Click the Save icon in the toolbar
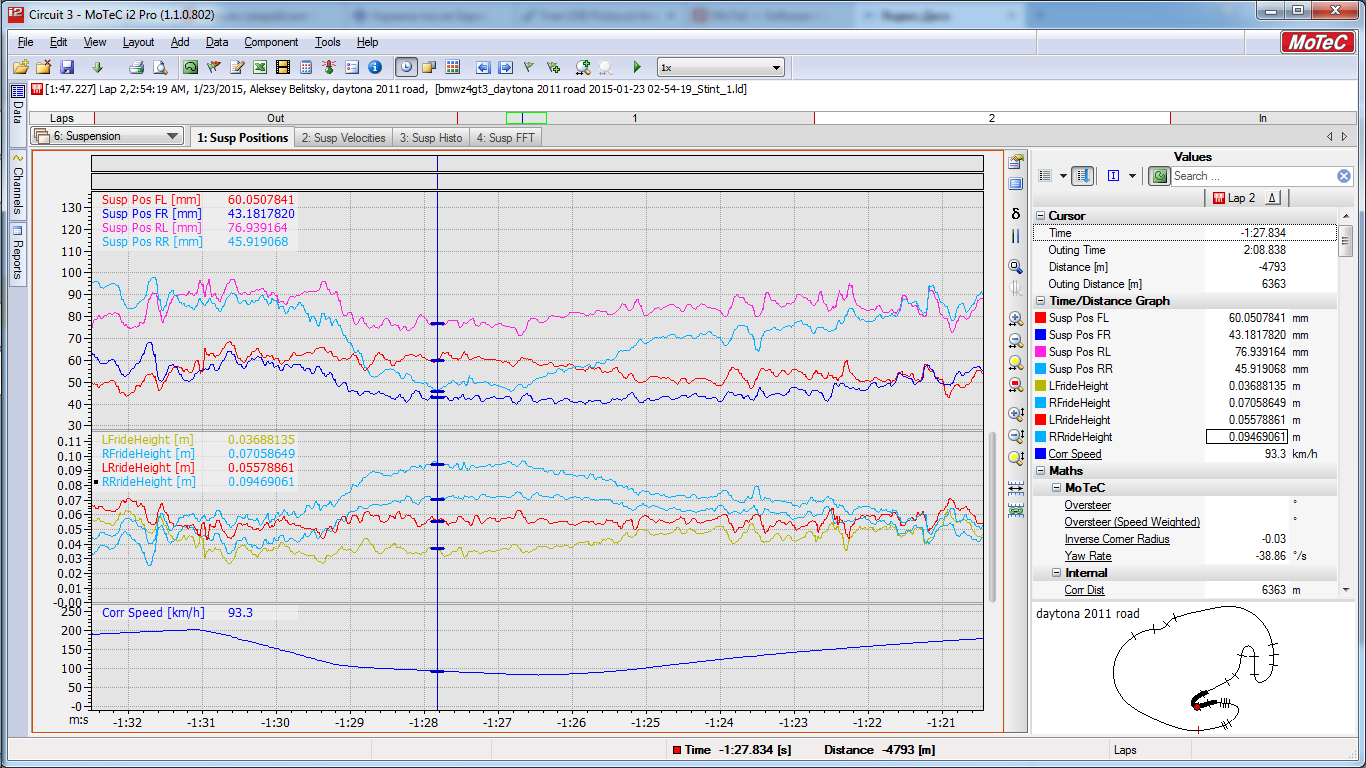This screenshot has height=768, width=1366. [67, 67]
